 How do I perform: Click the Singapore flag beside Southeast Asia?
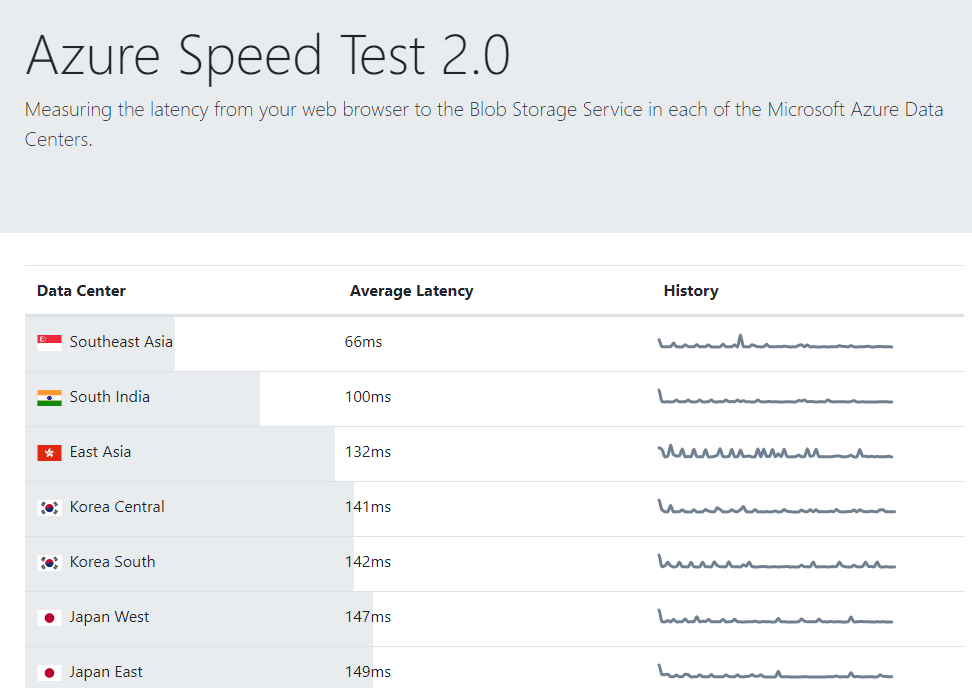coord(48,341)
